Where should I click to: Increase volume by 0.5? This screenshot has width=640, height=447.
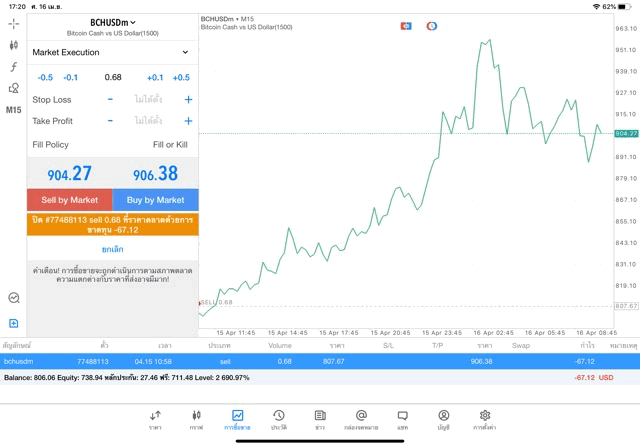click(x=181, y=78)
